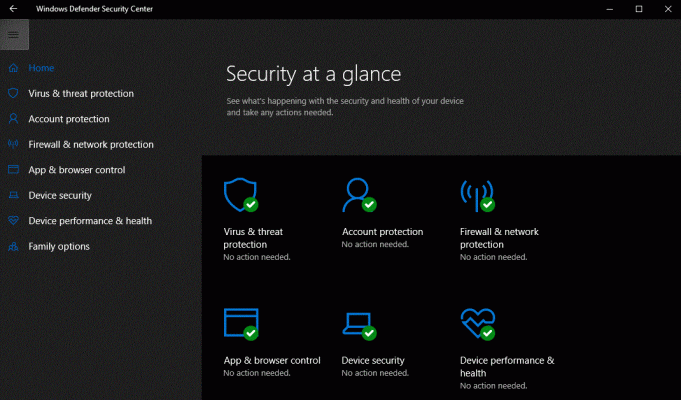
Task: Click the laptop icon in sidebar
Action: tap(13, 195)
